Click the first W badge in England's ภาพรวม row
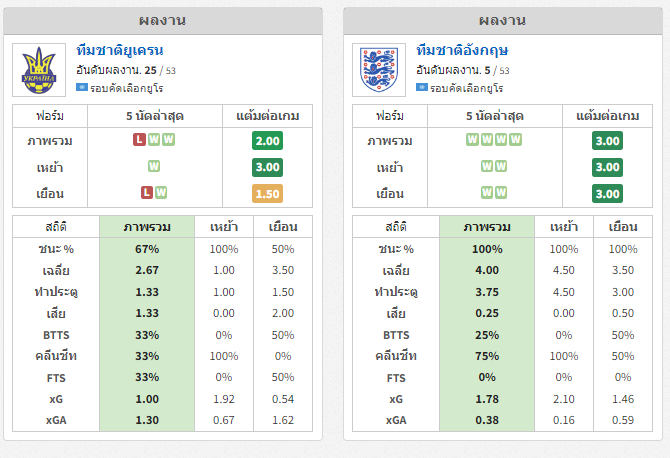The width and height of the screenshot is (670, 458). pos(472,140)
